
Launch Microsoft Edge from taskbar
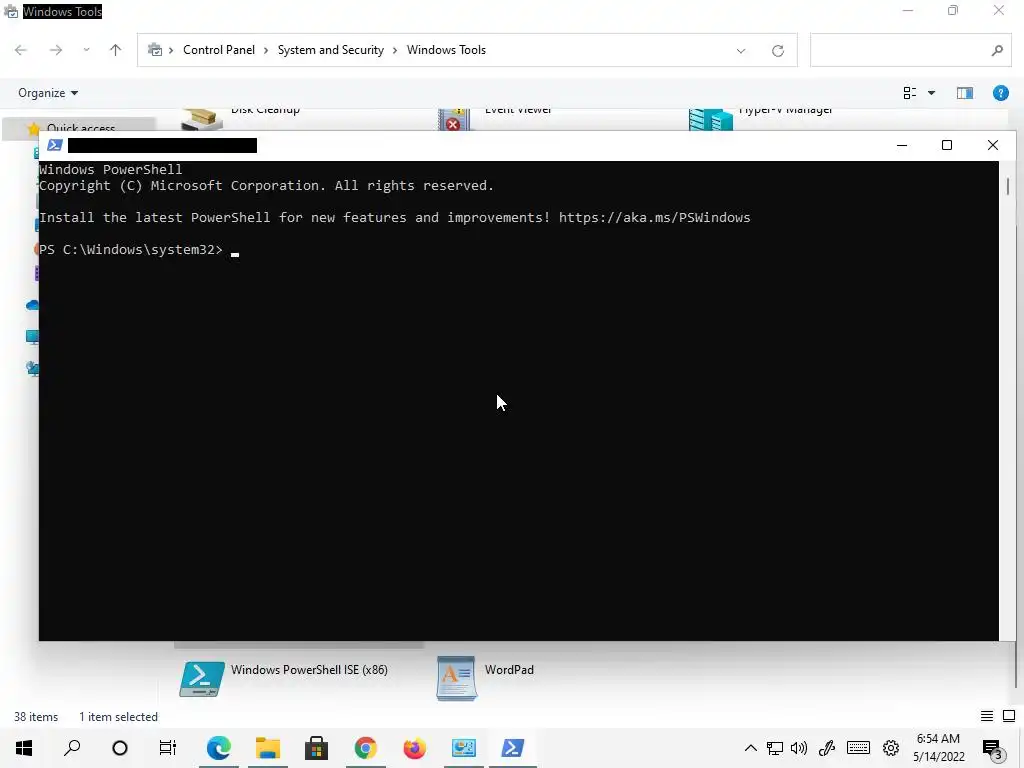coord(219,748)
